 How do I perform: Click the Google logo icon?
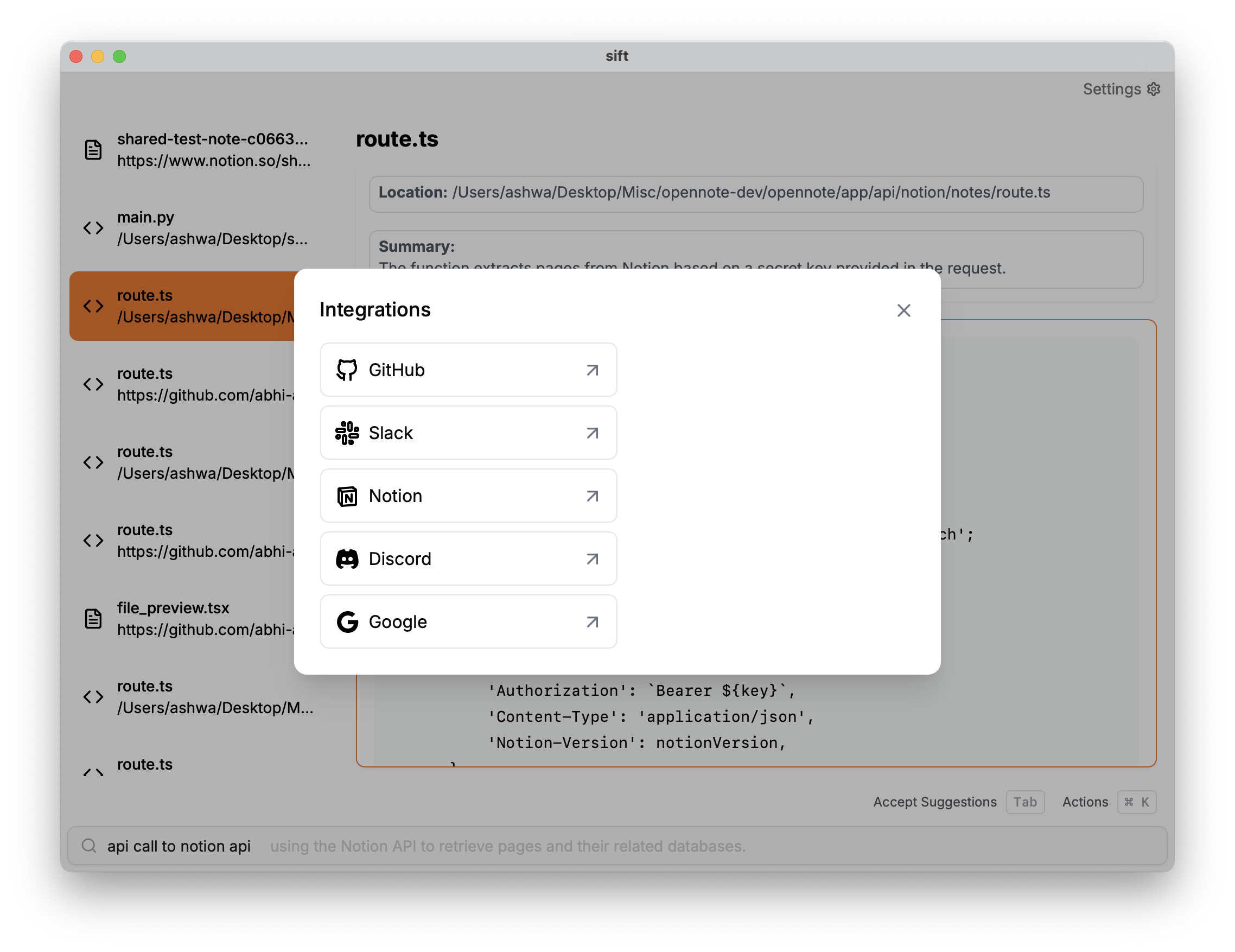coord(347,621)
